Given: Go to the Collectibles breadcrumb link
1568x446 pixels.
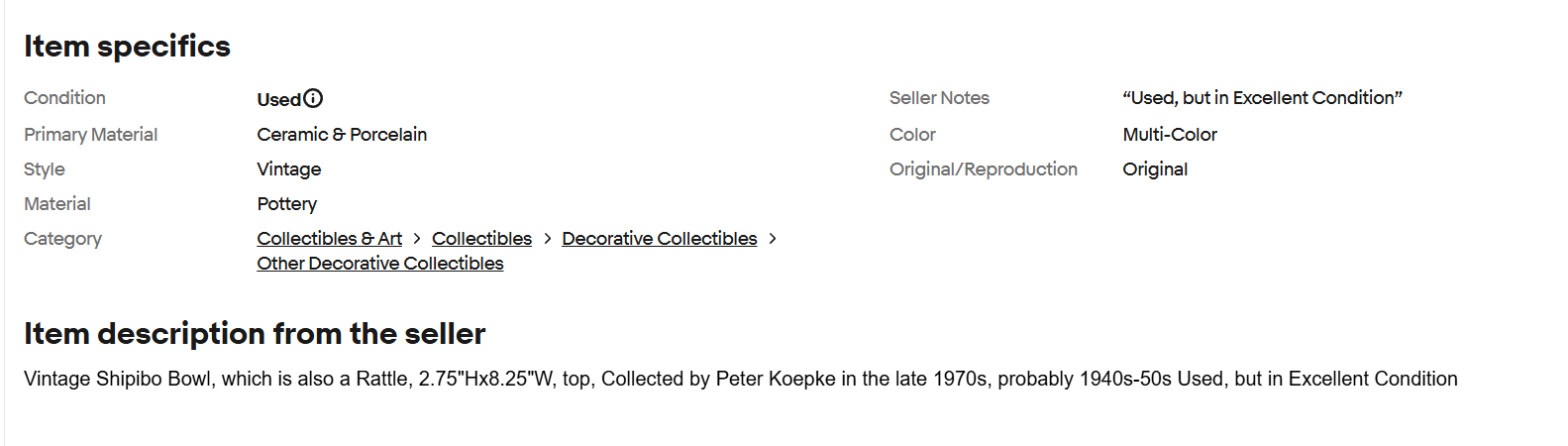Looking at the screenshot, I should (x=481, y=239).
